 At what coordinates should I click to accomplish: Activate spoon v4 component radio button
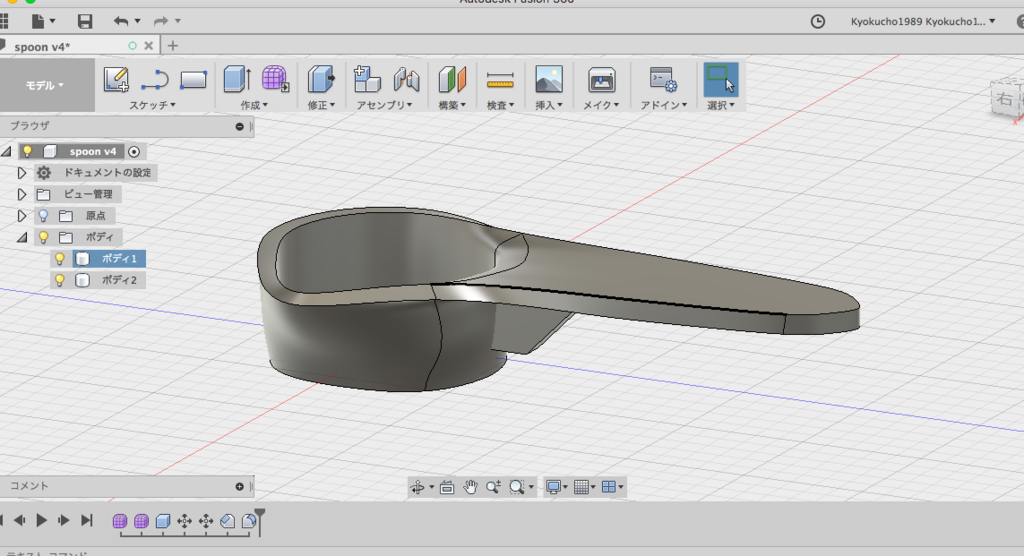tap(134, 152)
